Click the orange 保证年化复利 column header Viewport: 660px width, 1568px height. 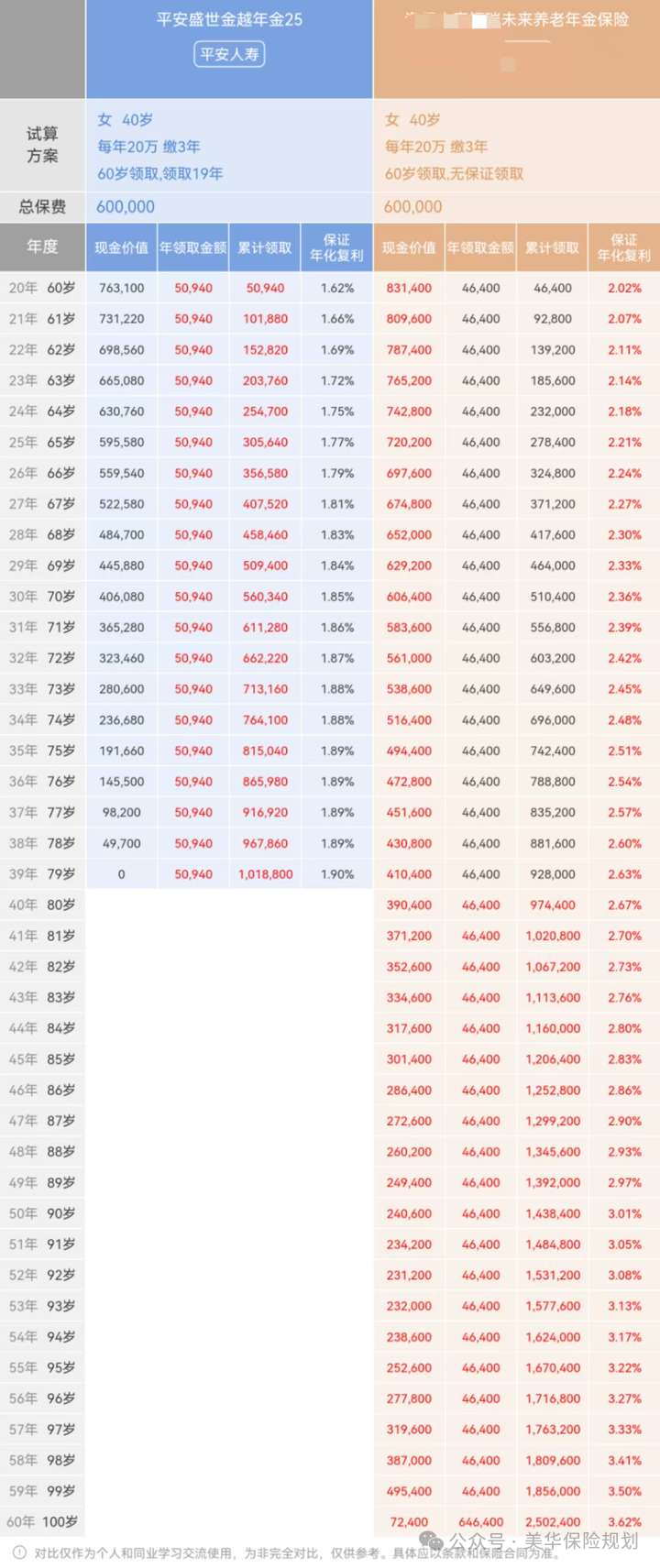pyautogui.click(x=623, y=247)
